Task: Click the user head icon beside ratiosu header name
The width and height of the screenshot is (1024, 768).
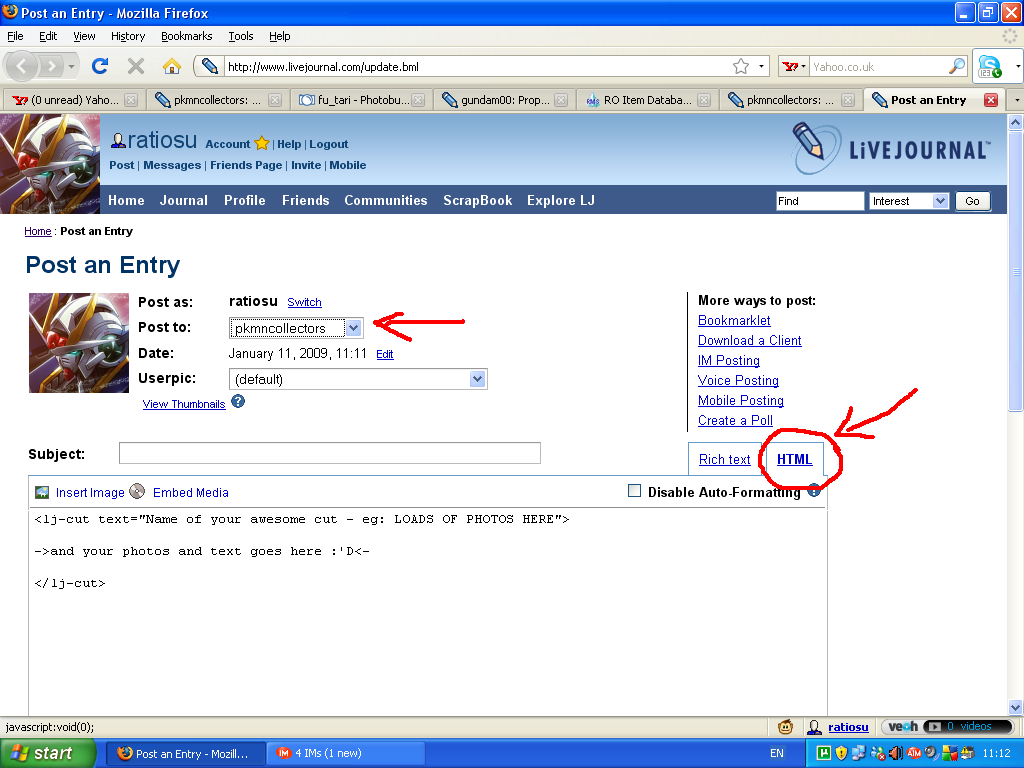Action: click(118, 140)
